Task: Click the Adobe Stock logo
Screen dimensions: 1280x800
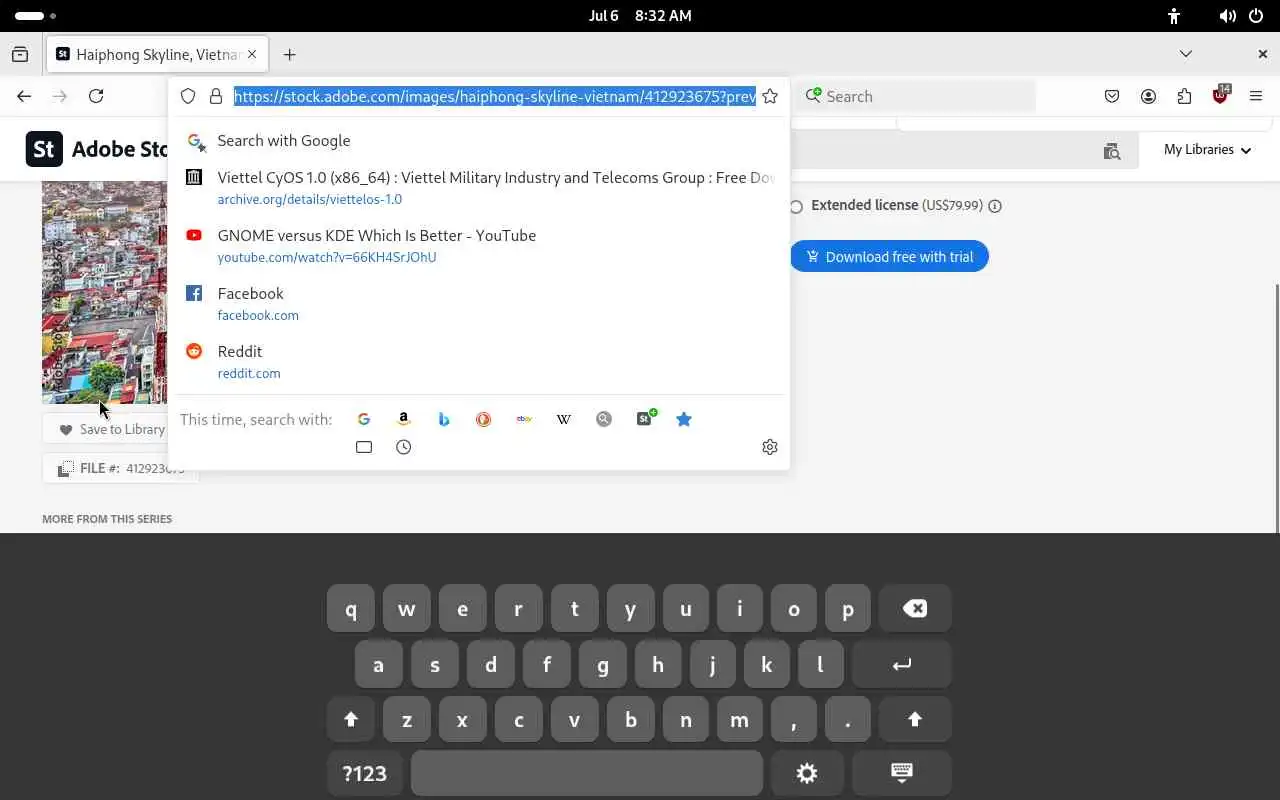Action: tap(96, 149)
